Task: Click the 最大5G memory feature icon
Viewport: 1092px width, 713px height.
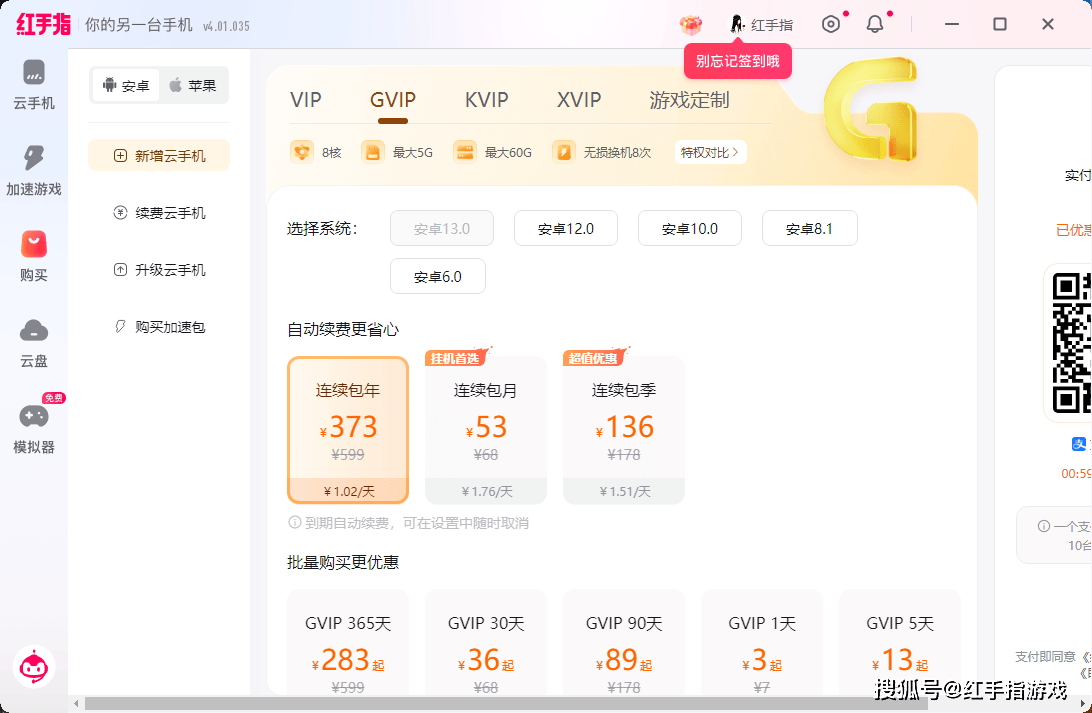Action: coord(373,152)
